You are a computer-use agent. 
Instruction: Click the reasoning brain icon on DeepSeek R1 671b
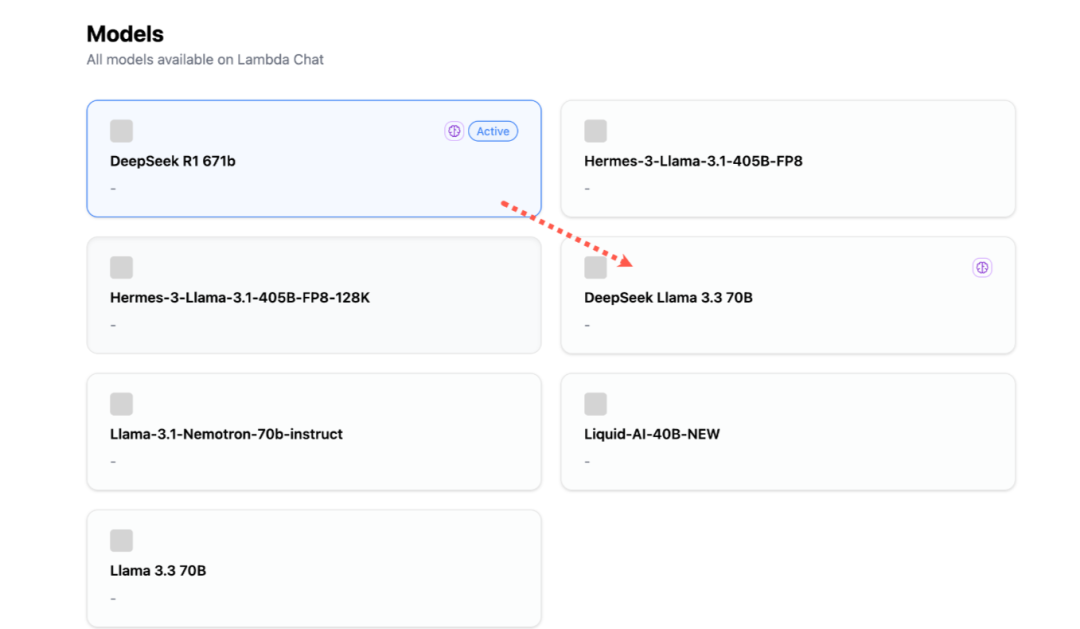point(454,131)
